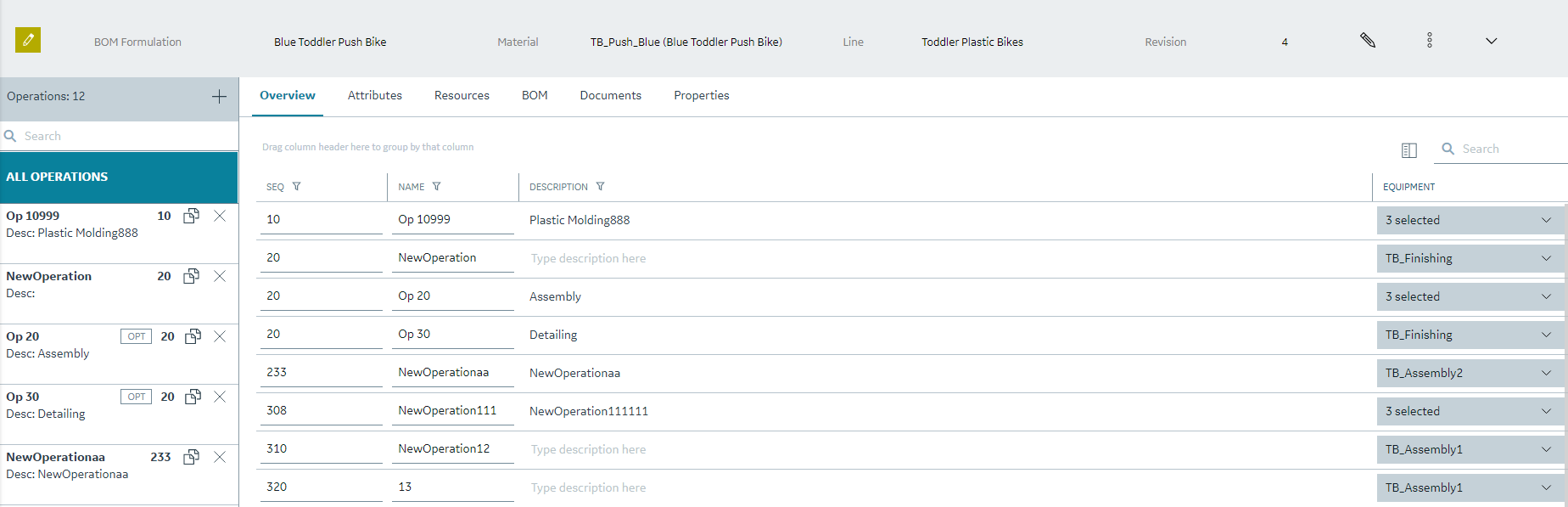Image resolution: width=1568 pixels, height=507 pixels.
Task: Switch to the BOM tab
Action: coord(535,95)
